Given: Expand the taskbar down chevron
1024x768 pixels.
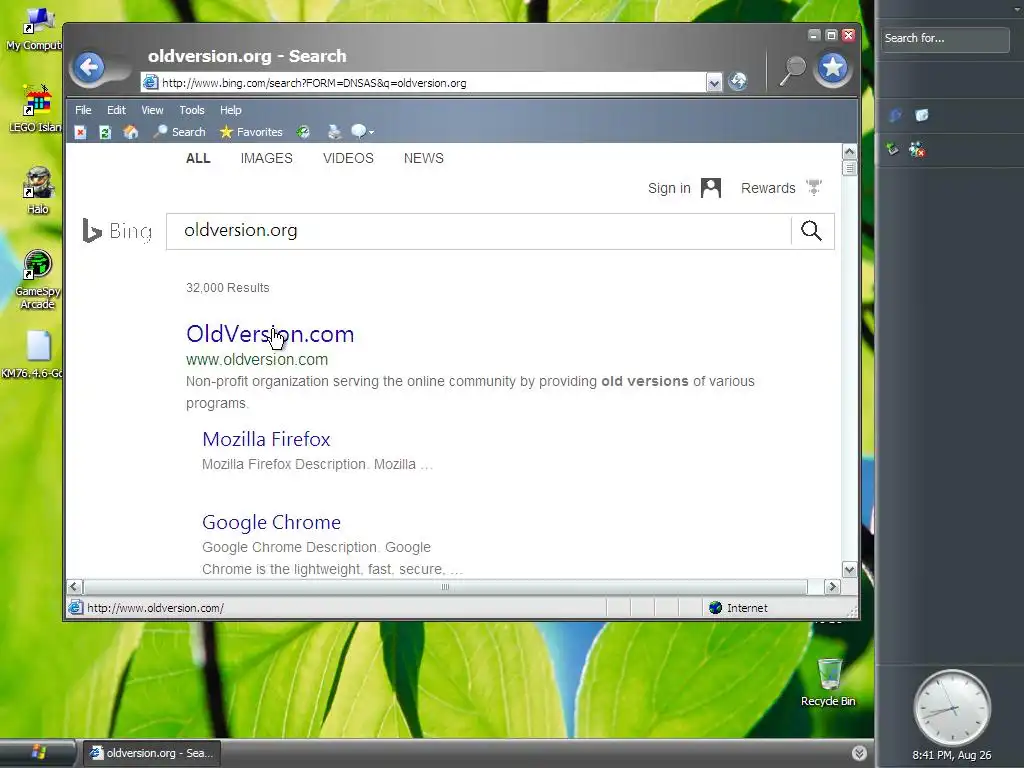Looking at the screenshot, I should click(859, 753).
